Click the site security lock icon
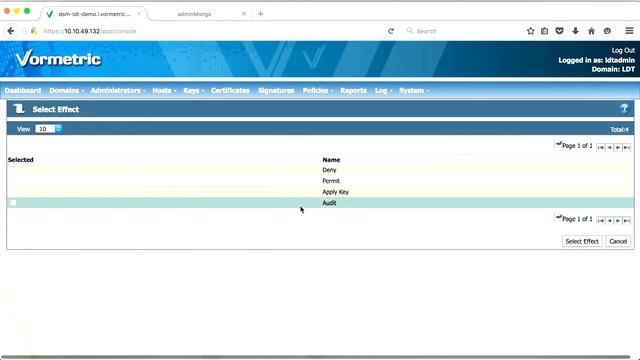640x360 pixels. 34,31
